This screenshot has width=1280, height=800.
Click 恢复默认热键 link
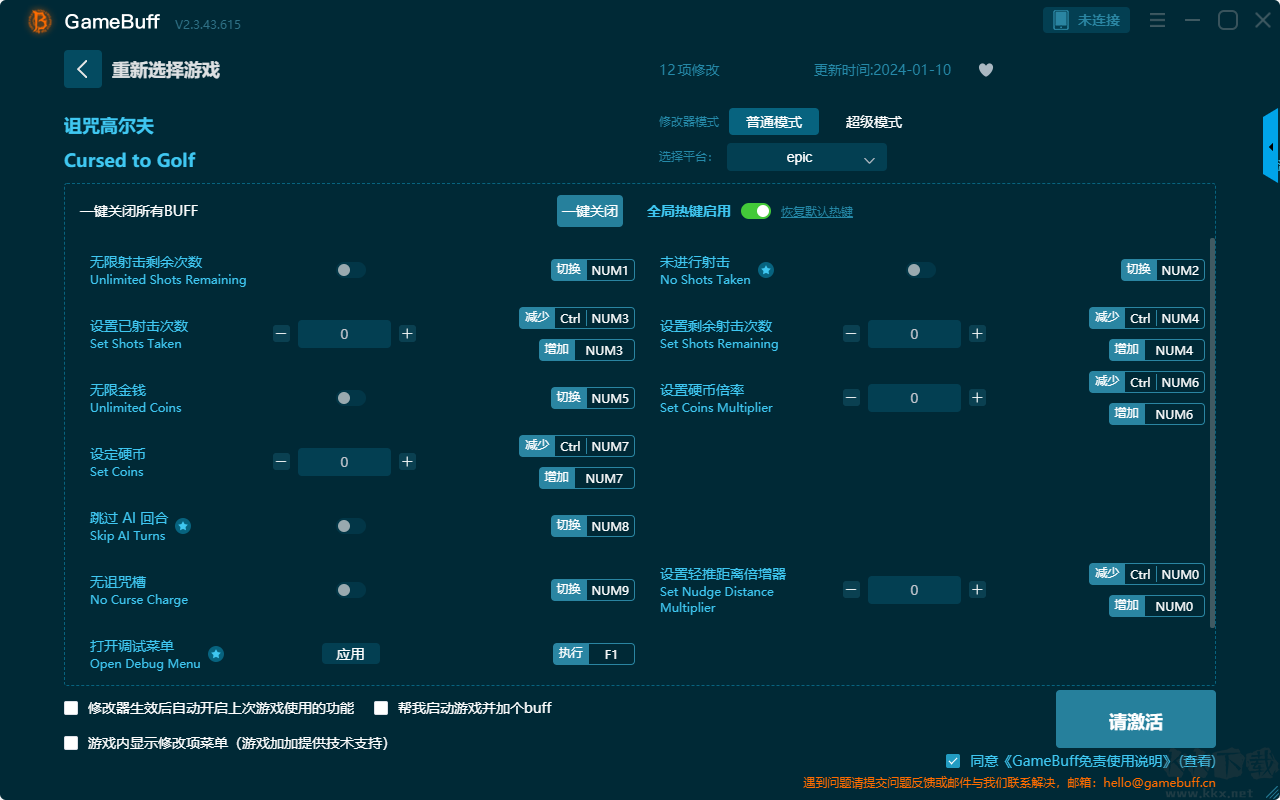point(817,212)
